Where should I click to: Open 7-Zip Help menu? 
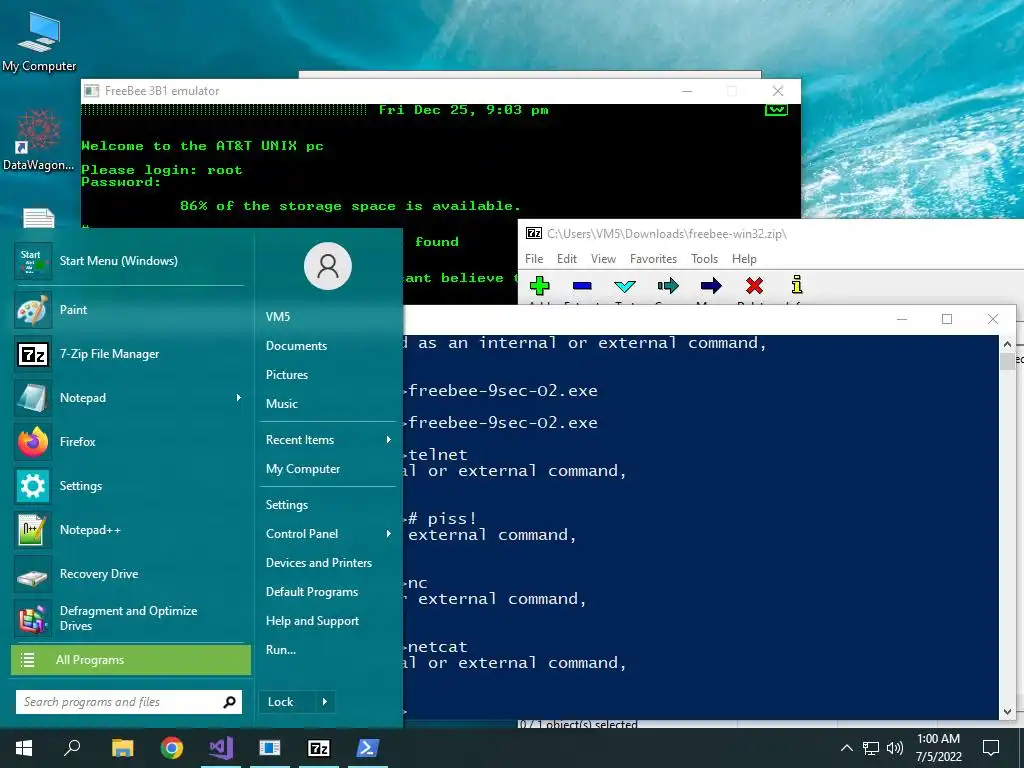click(744, 259)
